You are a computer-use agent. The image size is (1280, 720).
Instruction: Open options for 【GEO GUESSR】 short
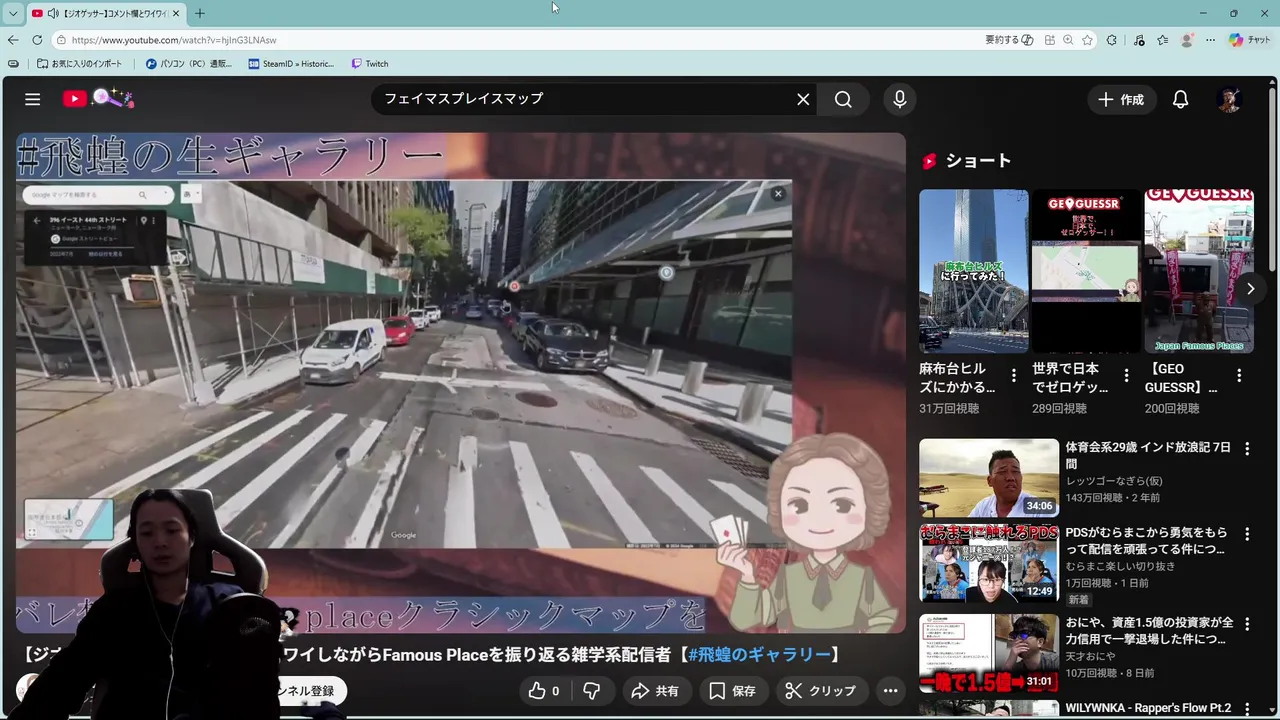(x=1239, y=375)
